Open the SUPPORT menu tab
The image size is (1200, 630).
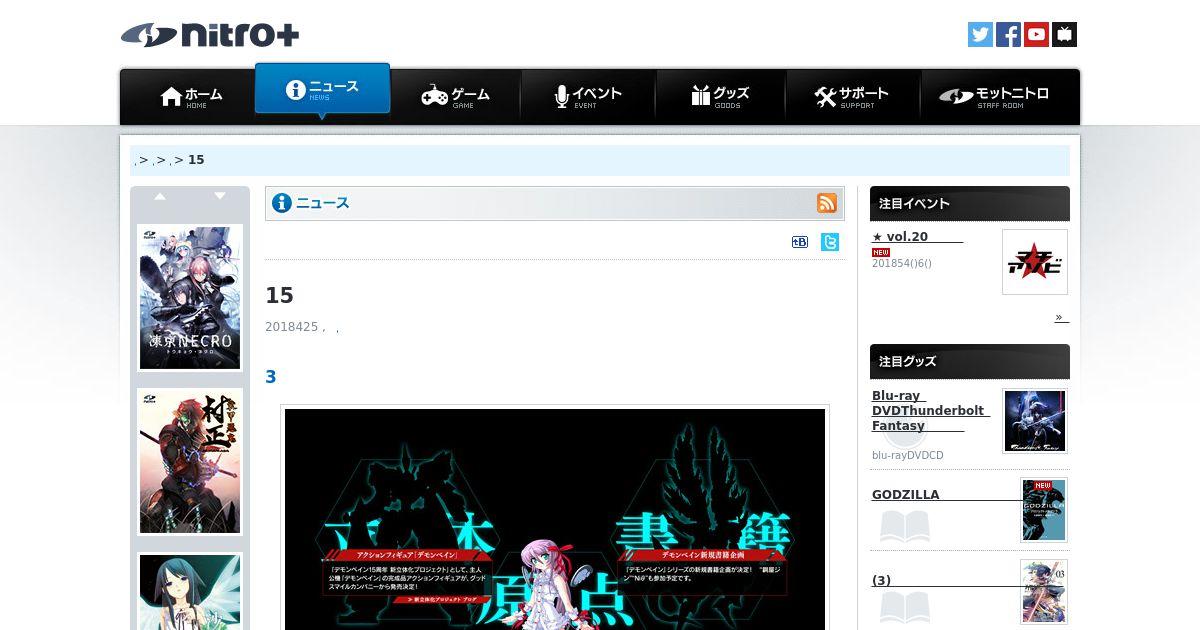click(852, 97)
